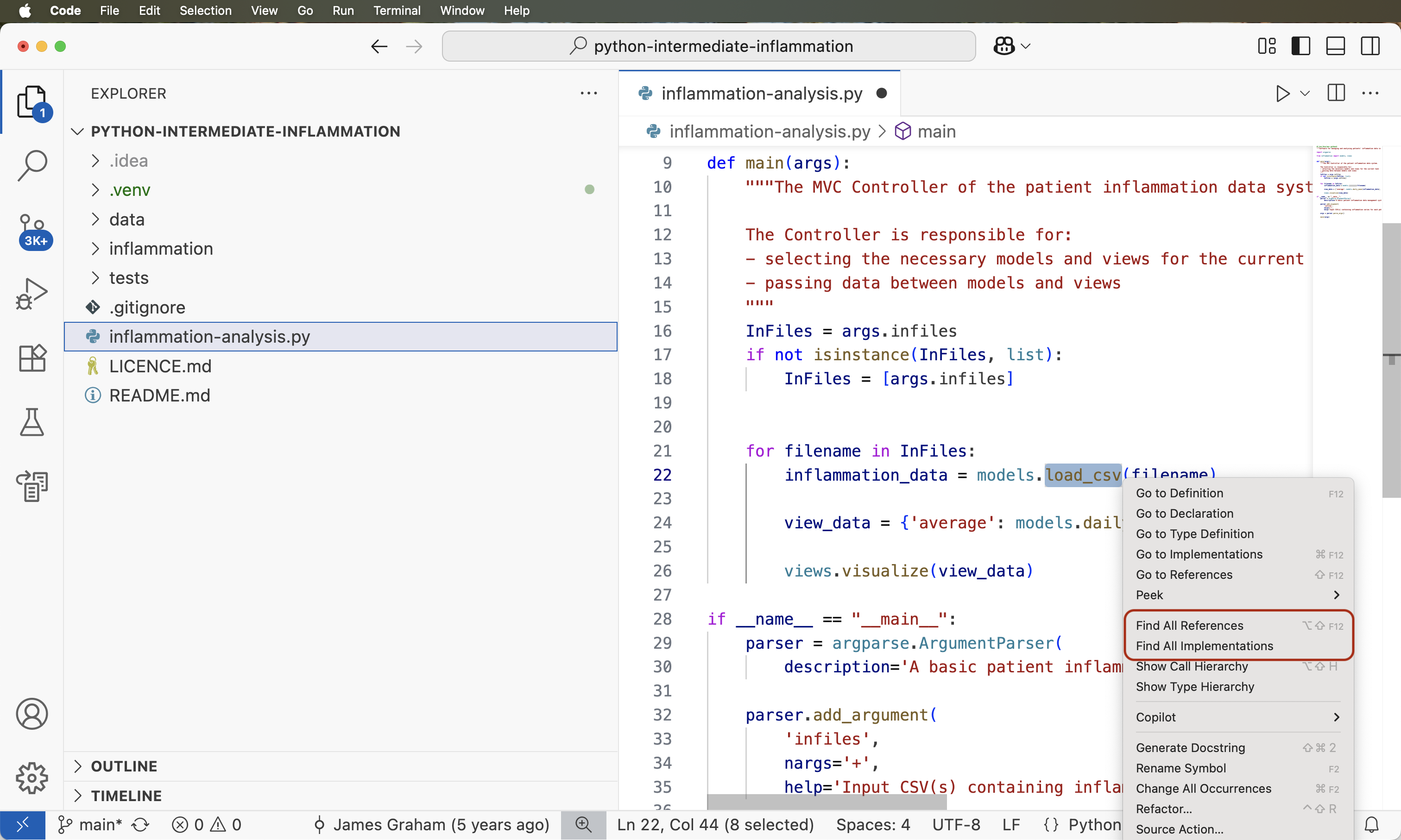Open the Extensions view

[32, 358]
